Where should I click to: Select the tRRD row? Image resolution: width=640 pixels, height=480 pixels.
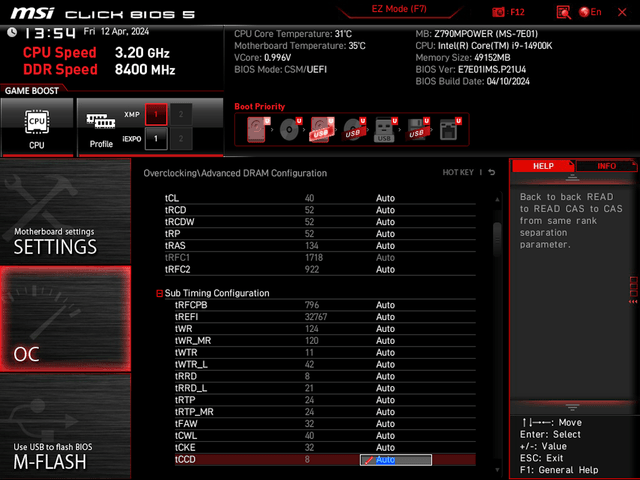point(325,376)
